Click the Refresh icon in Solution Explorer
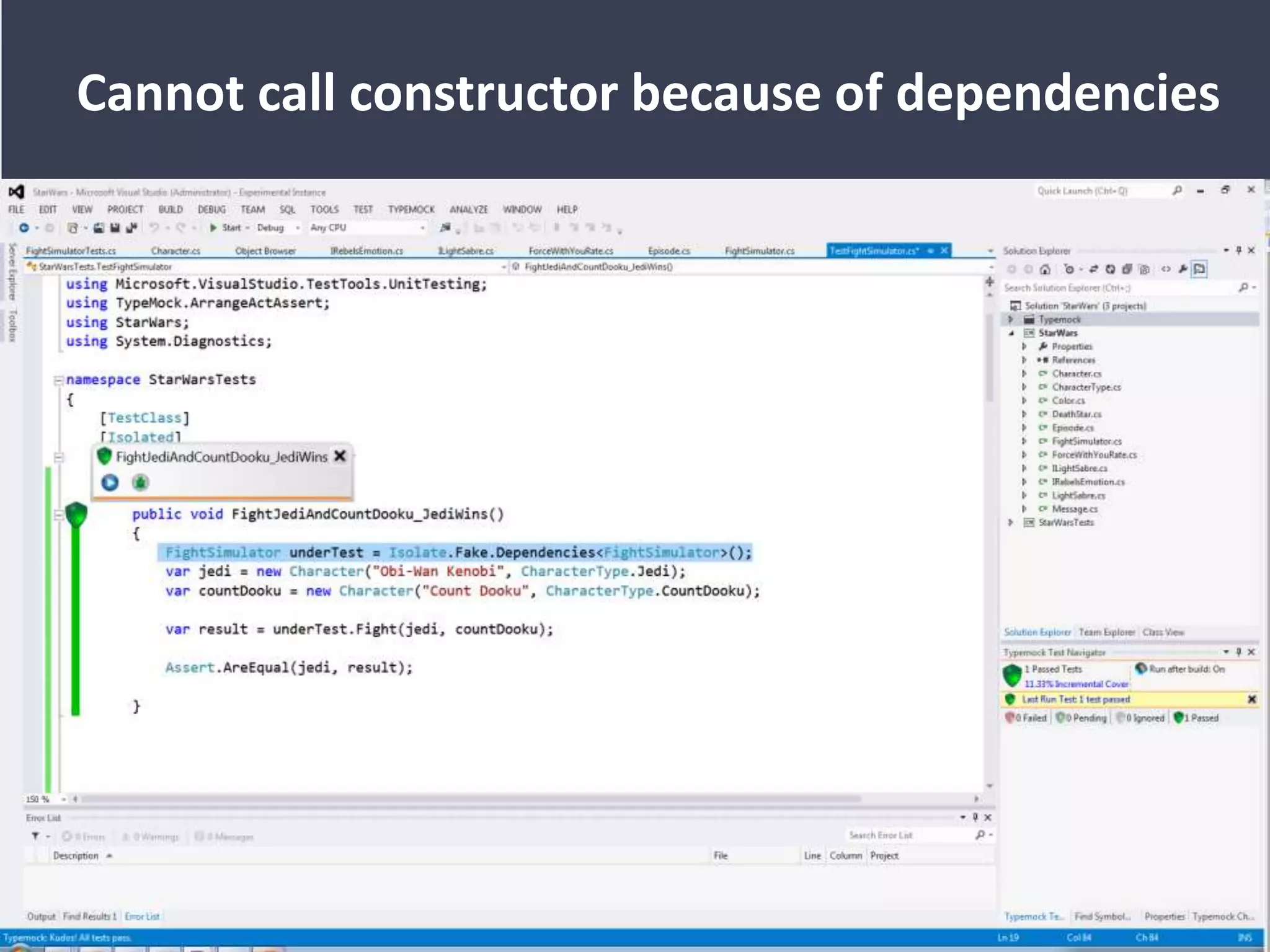The width and height of the screenshot is (1270, 952). pyautogui.click(x=1110, y=269)
